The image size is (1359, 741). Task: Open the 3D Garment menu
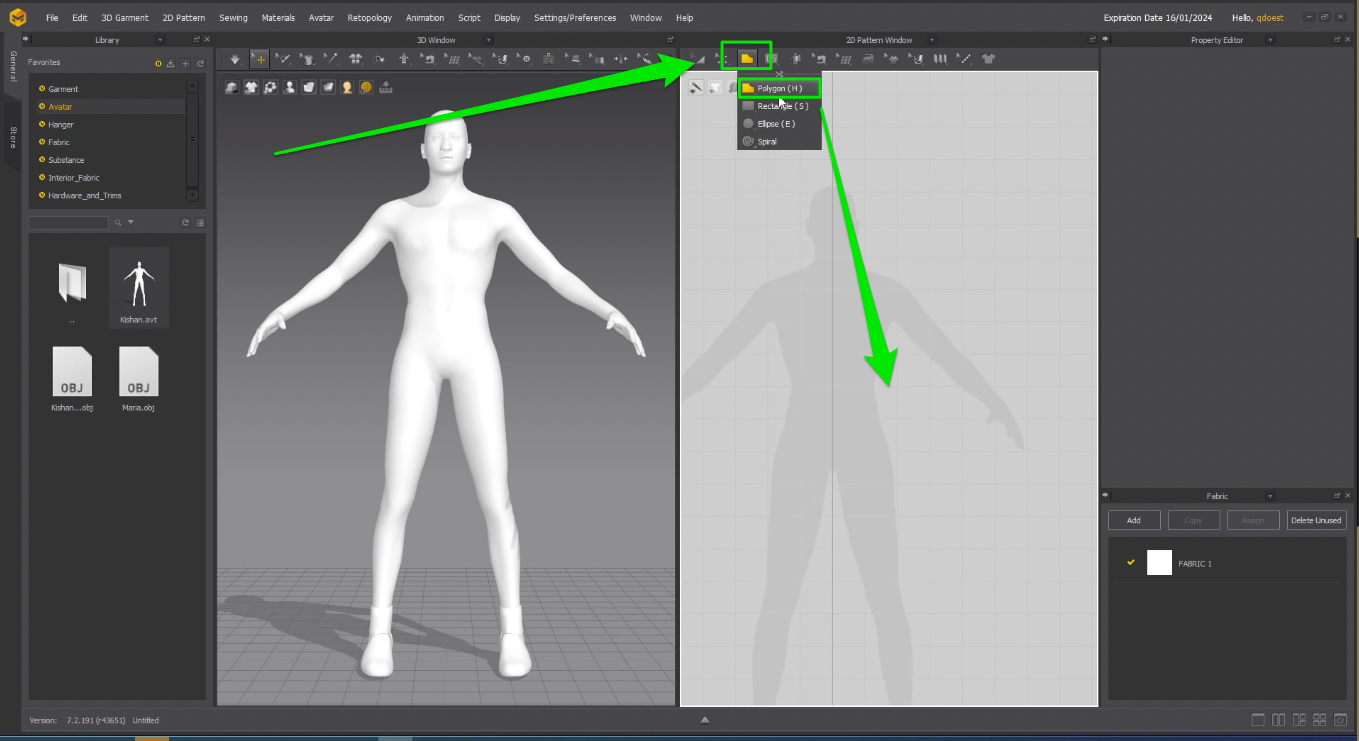[x=125, y=18]
